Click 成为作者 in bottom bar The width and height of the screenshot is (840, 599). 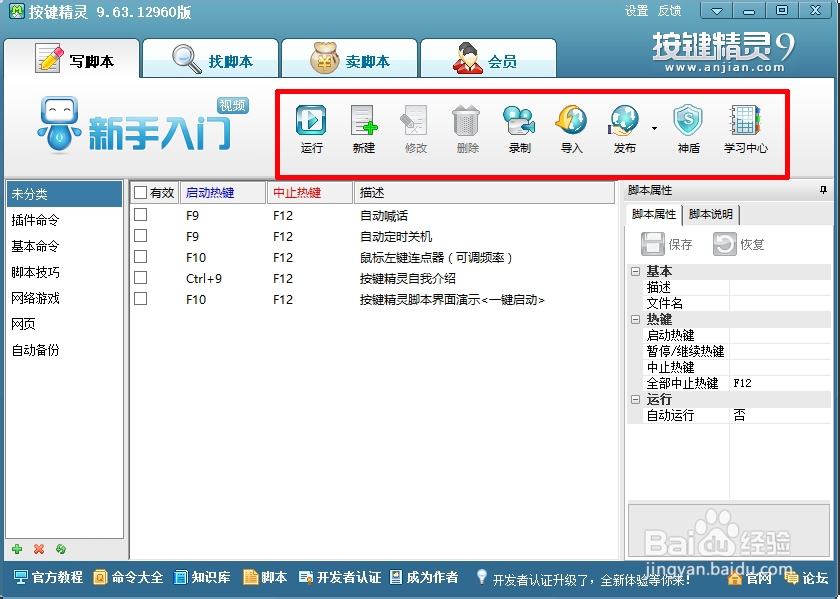[424, 577]
